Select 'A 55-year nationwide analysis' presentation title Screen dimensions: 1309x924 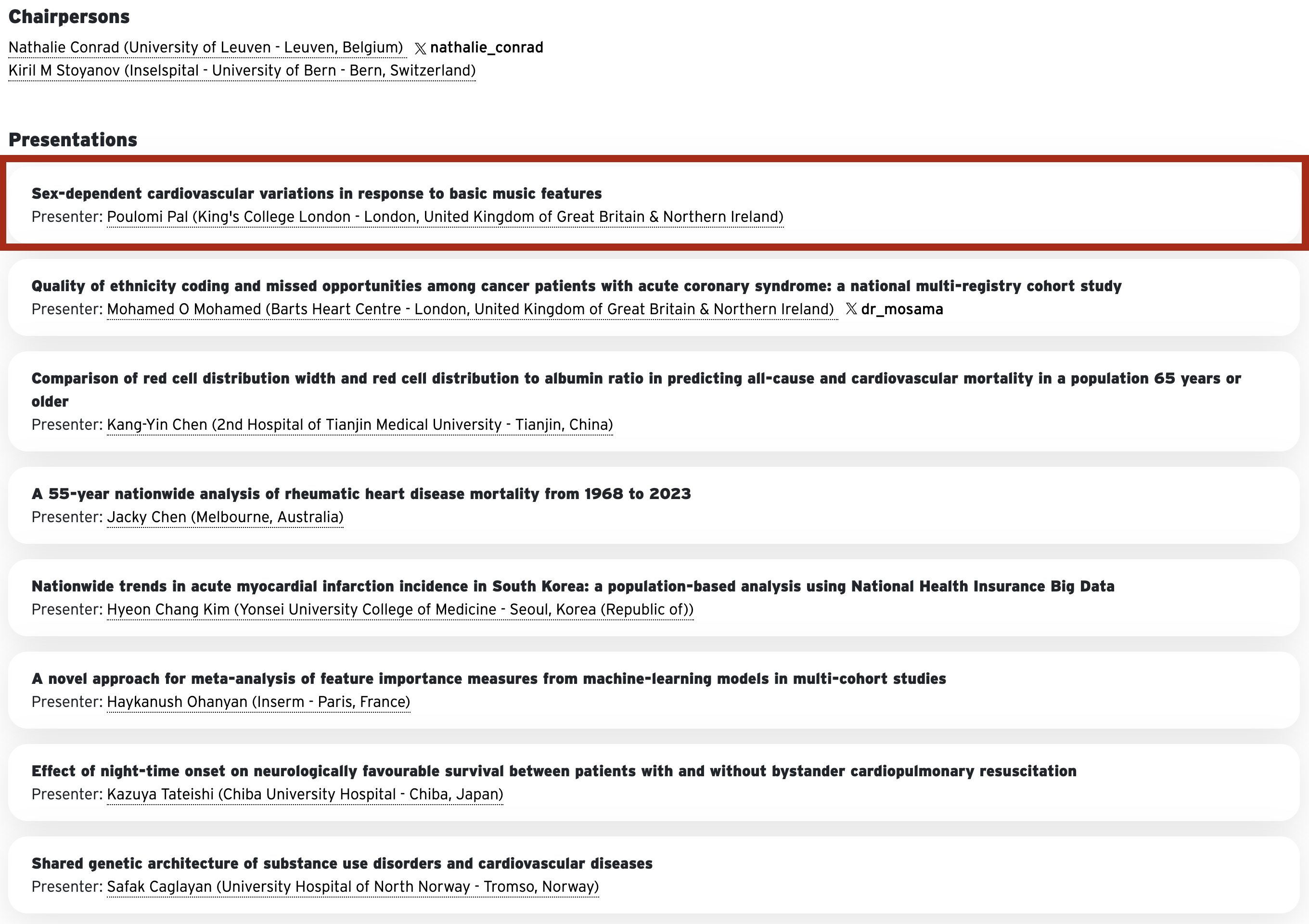coord(361,494)
